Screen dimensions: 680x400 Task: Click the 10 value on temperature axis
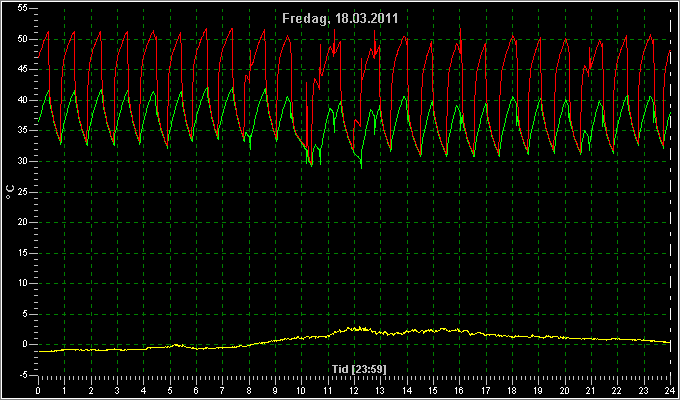(x=23, y=283)
